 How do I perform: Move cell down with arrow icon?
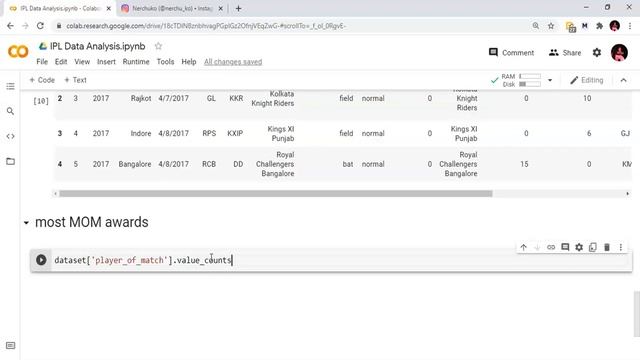tap(537, 247)
